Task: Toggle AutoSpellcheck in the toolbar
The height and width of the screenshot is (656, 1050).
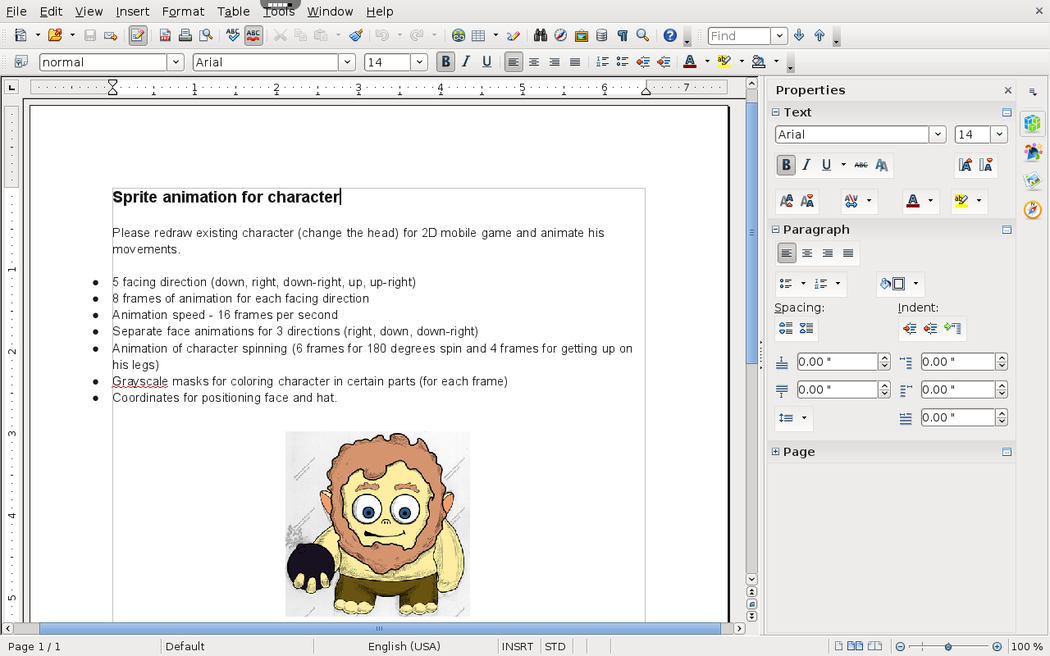Action: tap(254, 36)
